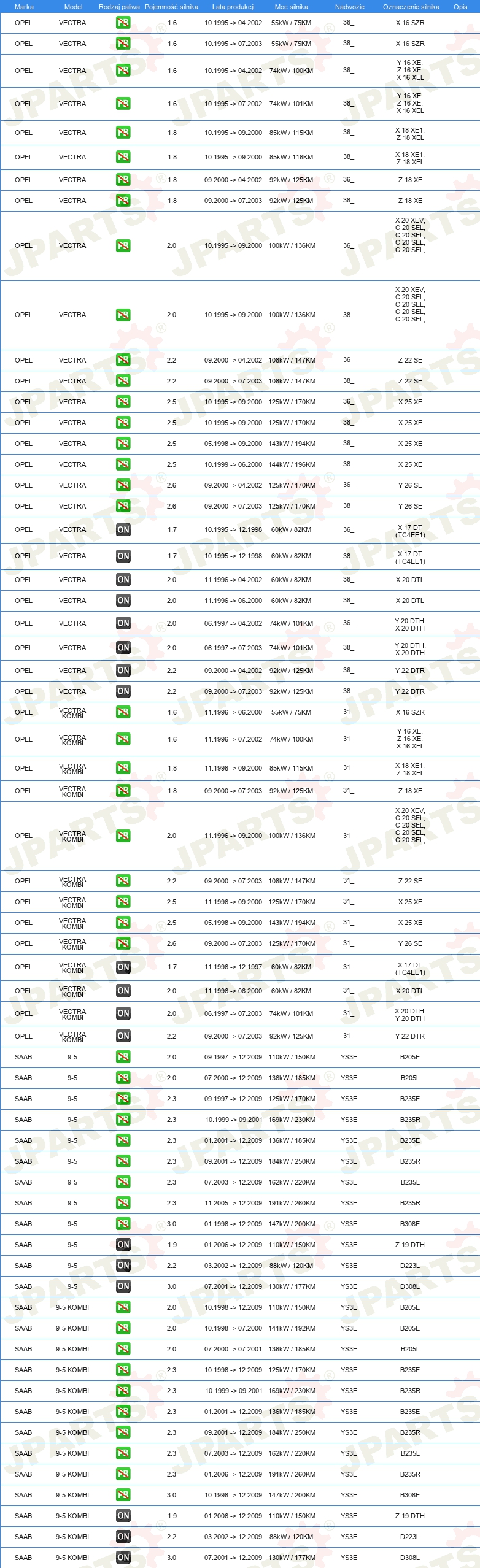Click PB icon in Saab 9-5 11.2005 260KM row
This screenshot has height=1568, width=480.
pyautogui.click(x=123, y=1203)
